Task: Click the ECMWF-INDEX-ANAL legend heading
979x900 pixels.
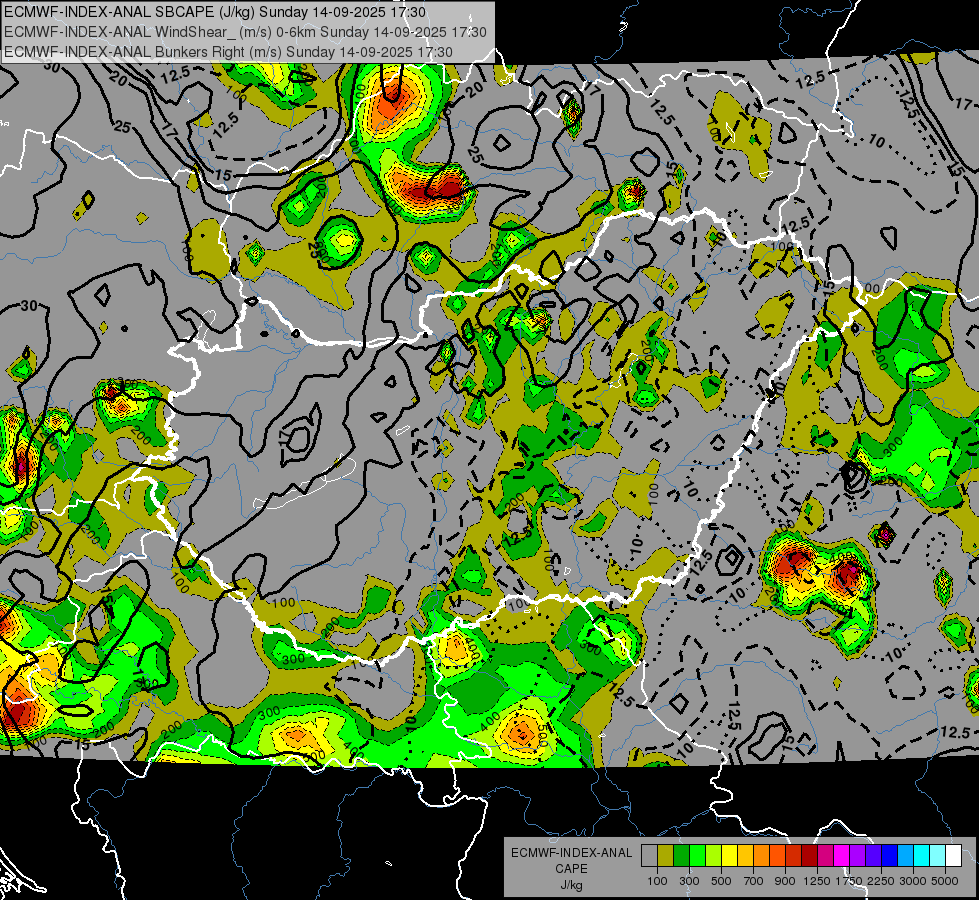Action: tap(571, 853)
